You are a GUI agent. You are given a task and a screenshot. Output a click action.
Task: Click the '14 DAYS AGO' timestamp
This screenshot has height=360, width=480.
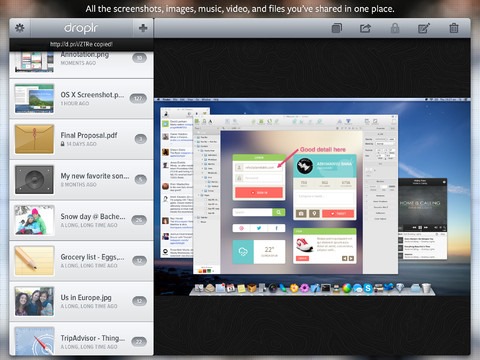[81, 144]
